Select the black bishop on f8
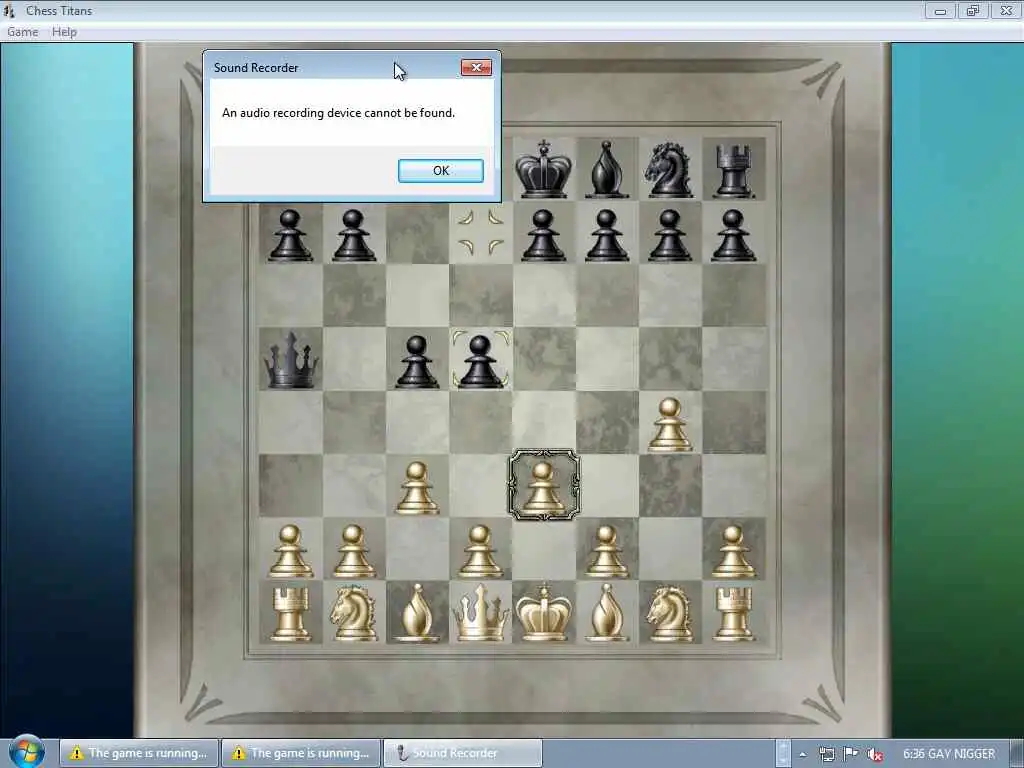 (607, 169)
